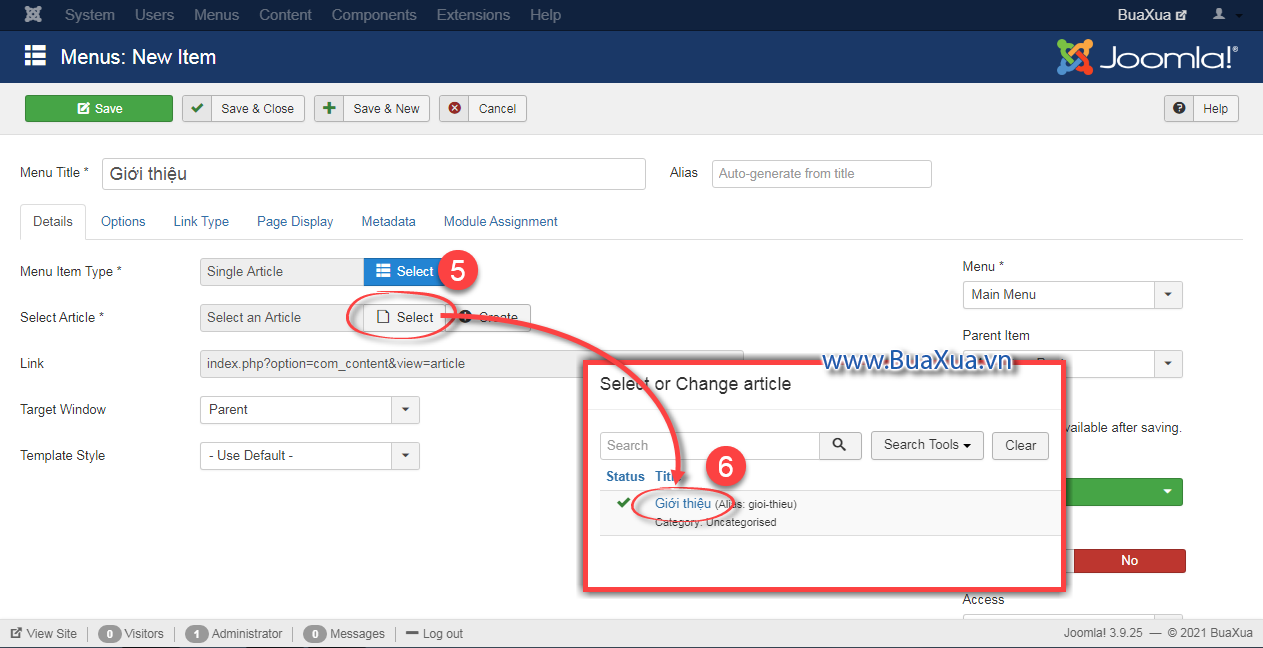
Task: Click the Menu Title input field
Action: tap(374, 173)
